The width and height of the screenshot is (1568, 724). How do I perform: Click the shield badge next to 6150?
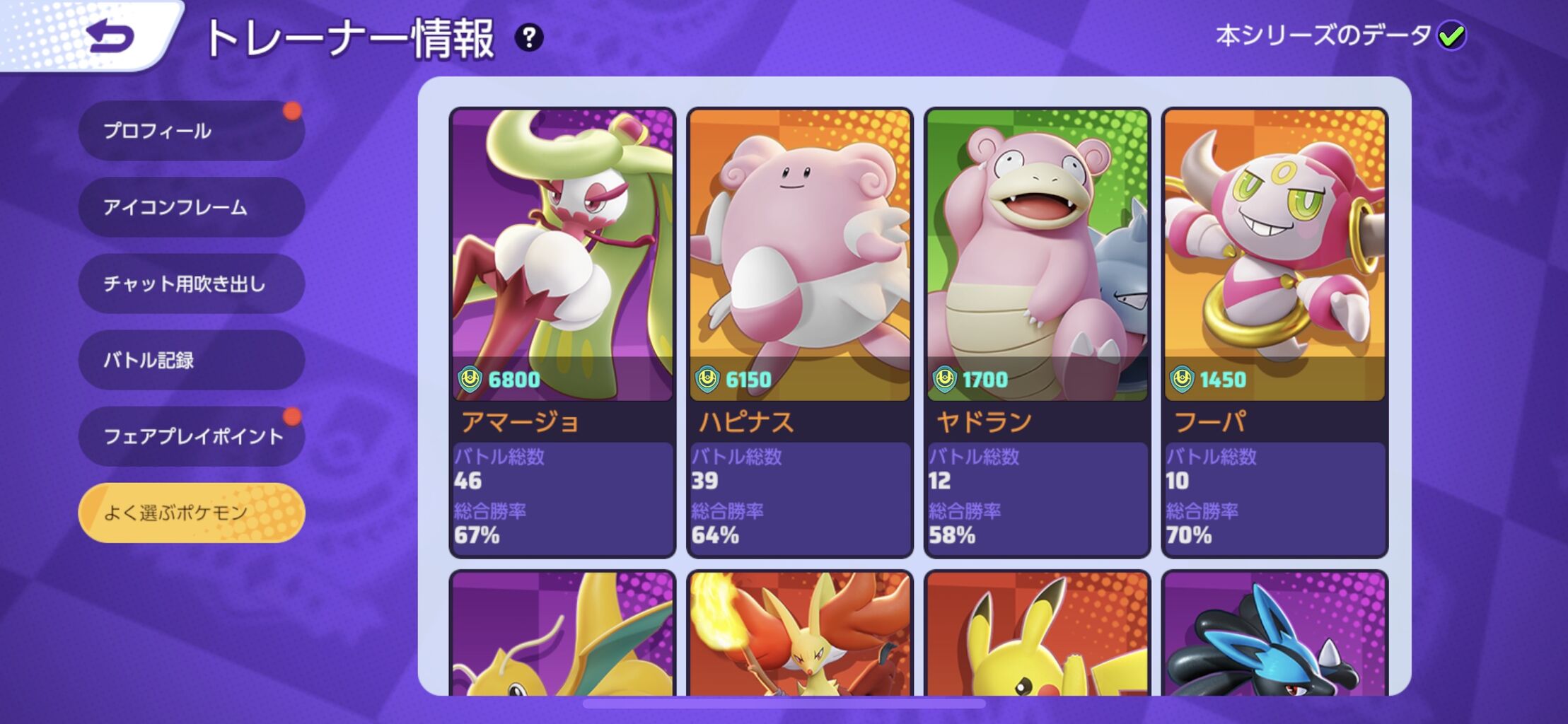707,379
